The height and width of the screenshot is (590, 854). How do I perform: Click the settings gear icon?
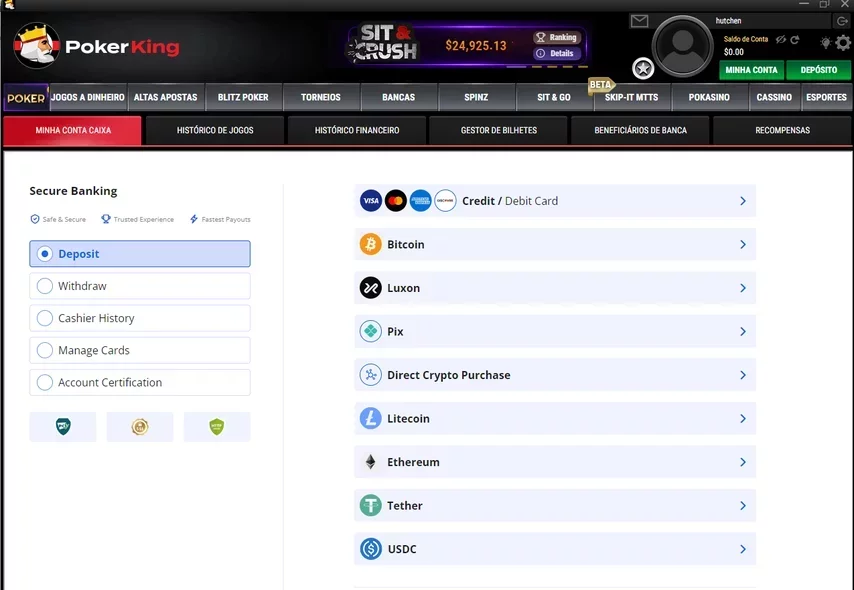click(x=843, y=43)
